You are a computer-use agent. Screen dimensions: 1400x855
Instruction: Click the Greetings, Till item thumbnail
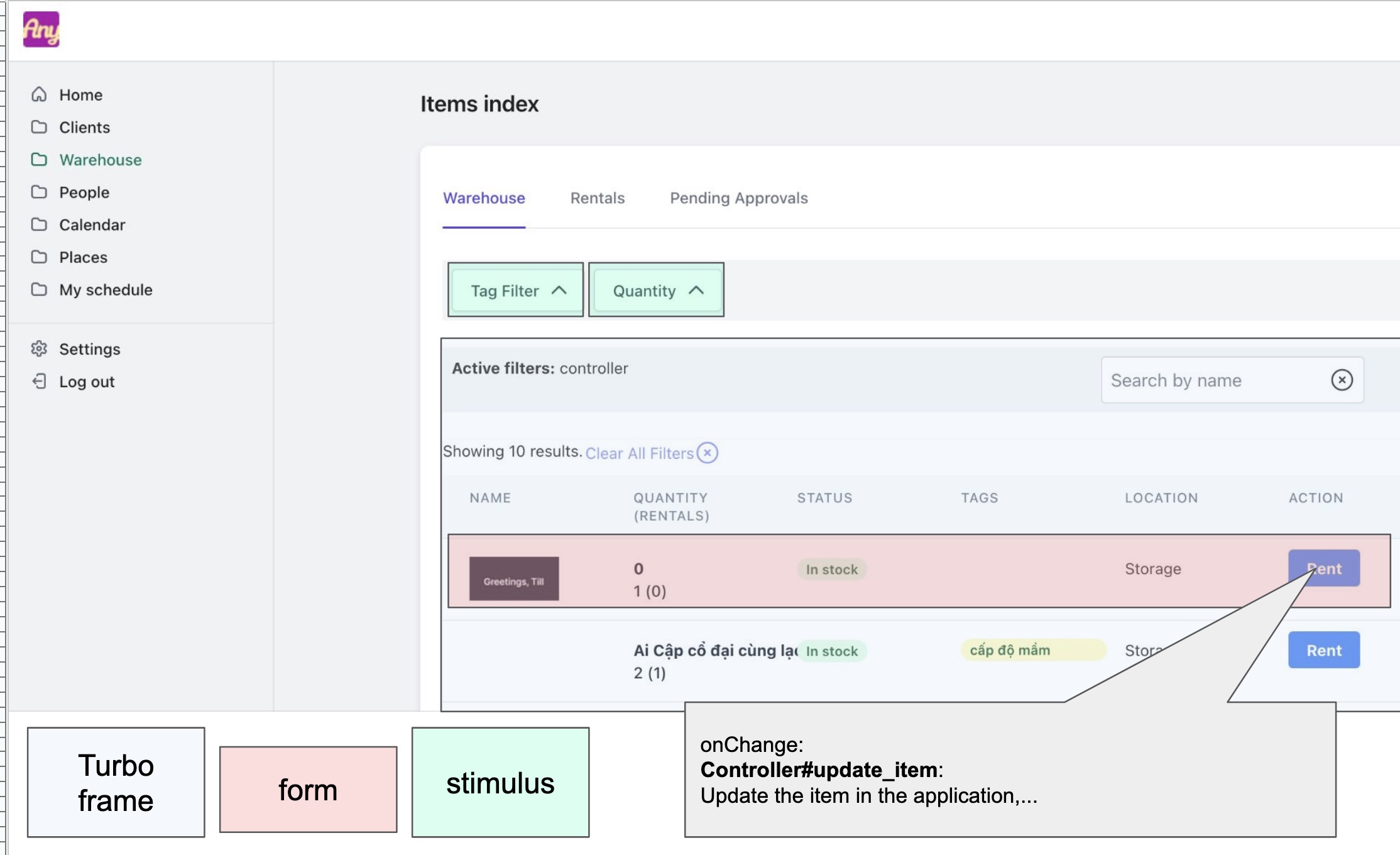point(514,579)
